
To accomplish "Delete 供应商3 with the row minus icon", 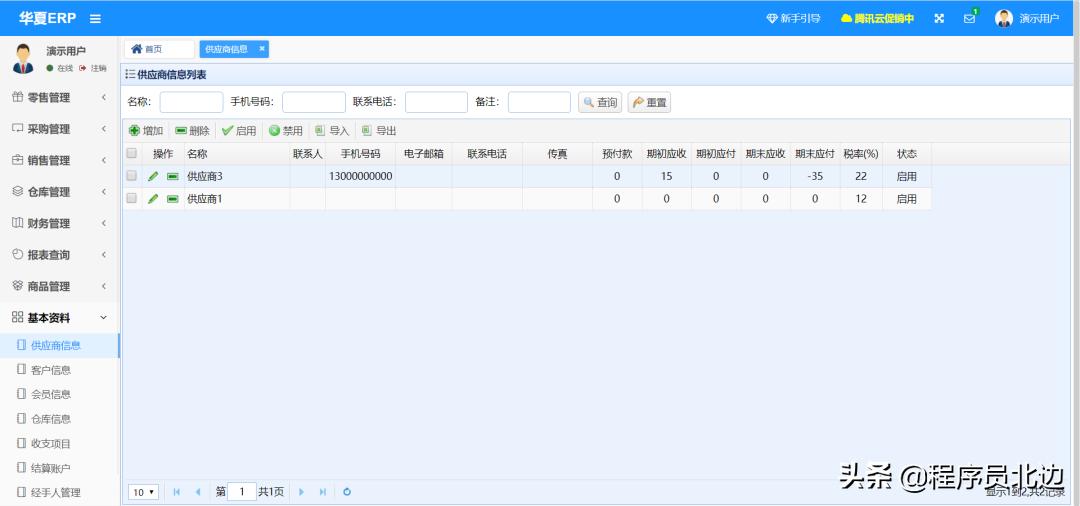I will [x=172, y=177].
